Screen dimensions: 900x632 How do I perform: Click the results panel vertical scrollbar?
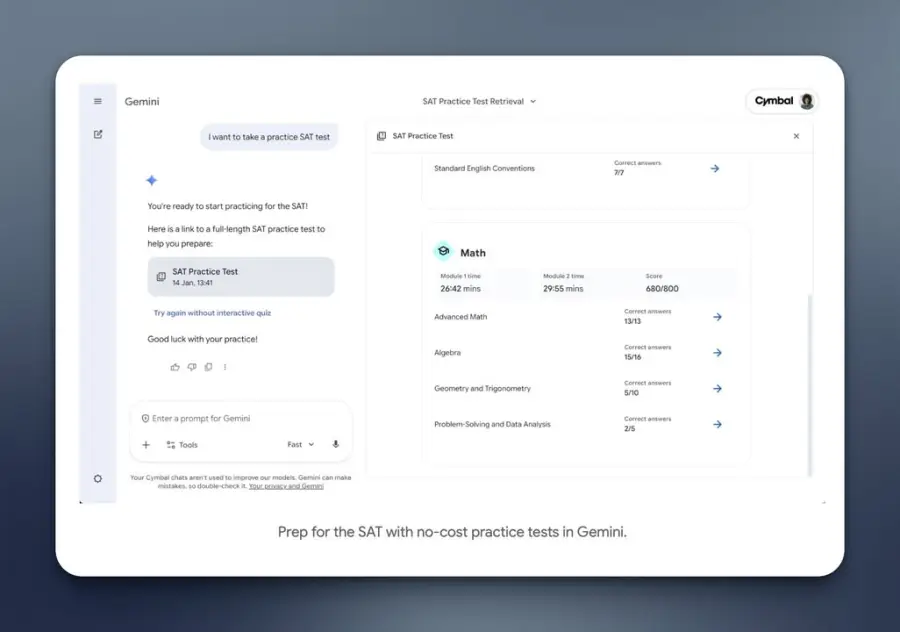tap(809, 385)
